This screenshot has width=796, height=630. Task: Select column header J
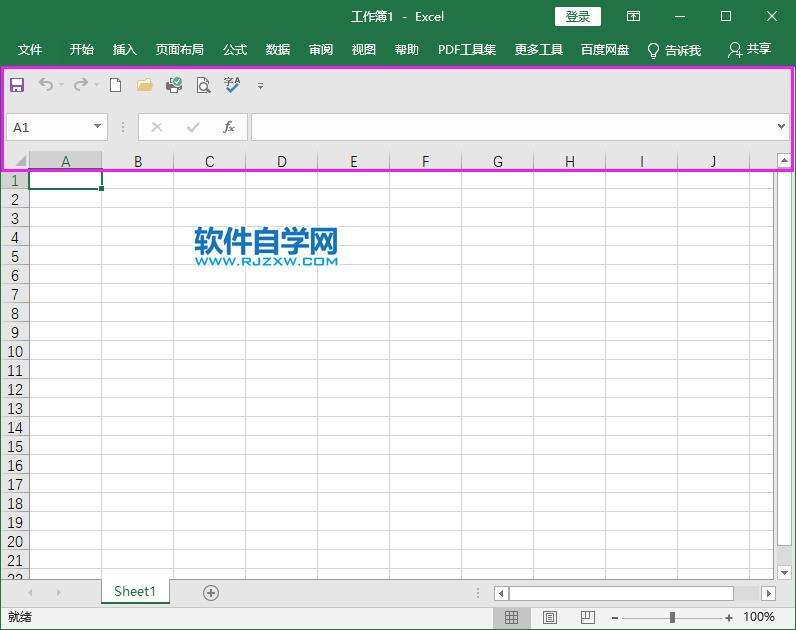(x=713, y=161)
